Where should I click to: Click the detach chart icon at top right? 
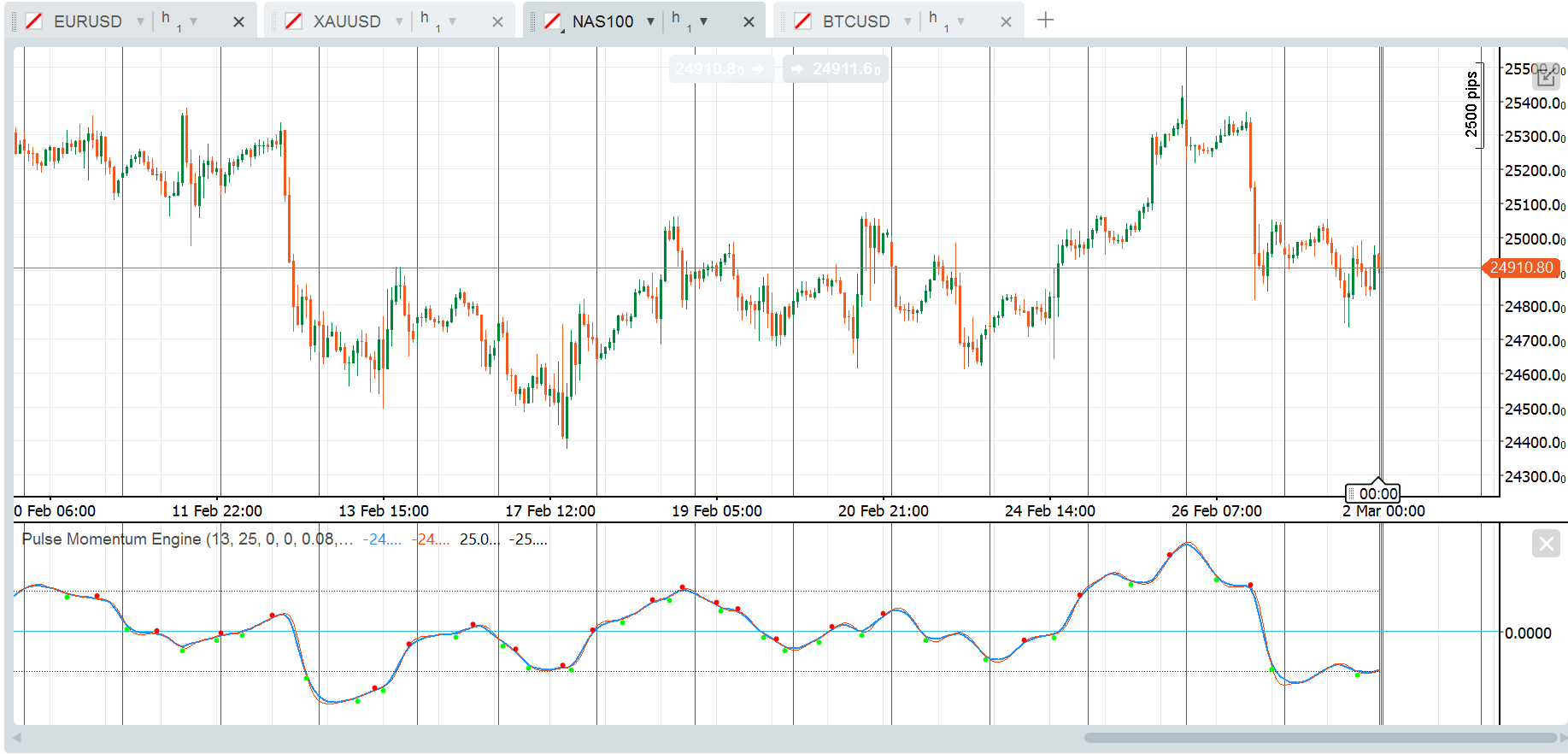tap(1546, 76)
